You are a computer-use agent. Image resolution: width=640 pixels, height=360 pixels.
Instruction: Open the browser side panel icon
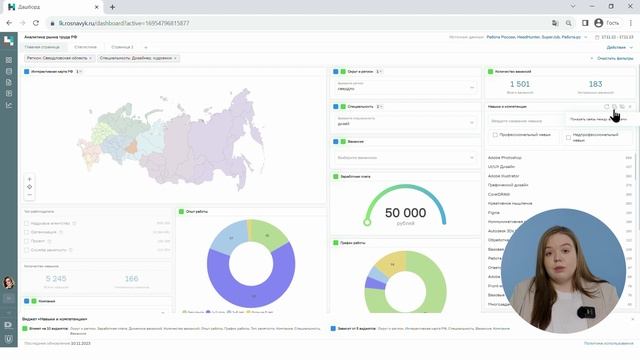pyautogui.click(x=585, y=23)
